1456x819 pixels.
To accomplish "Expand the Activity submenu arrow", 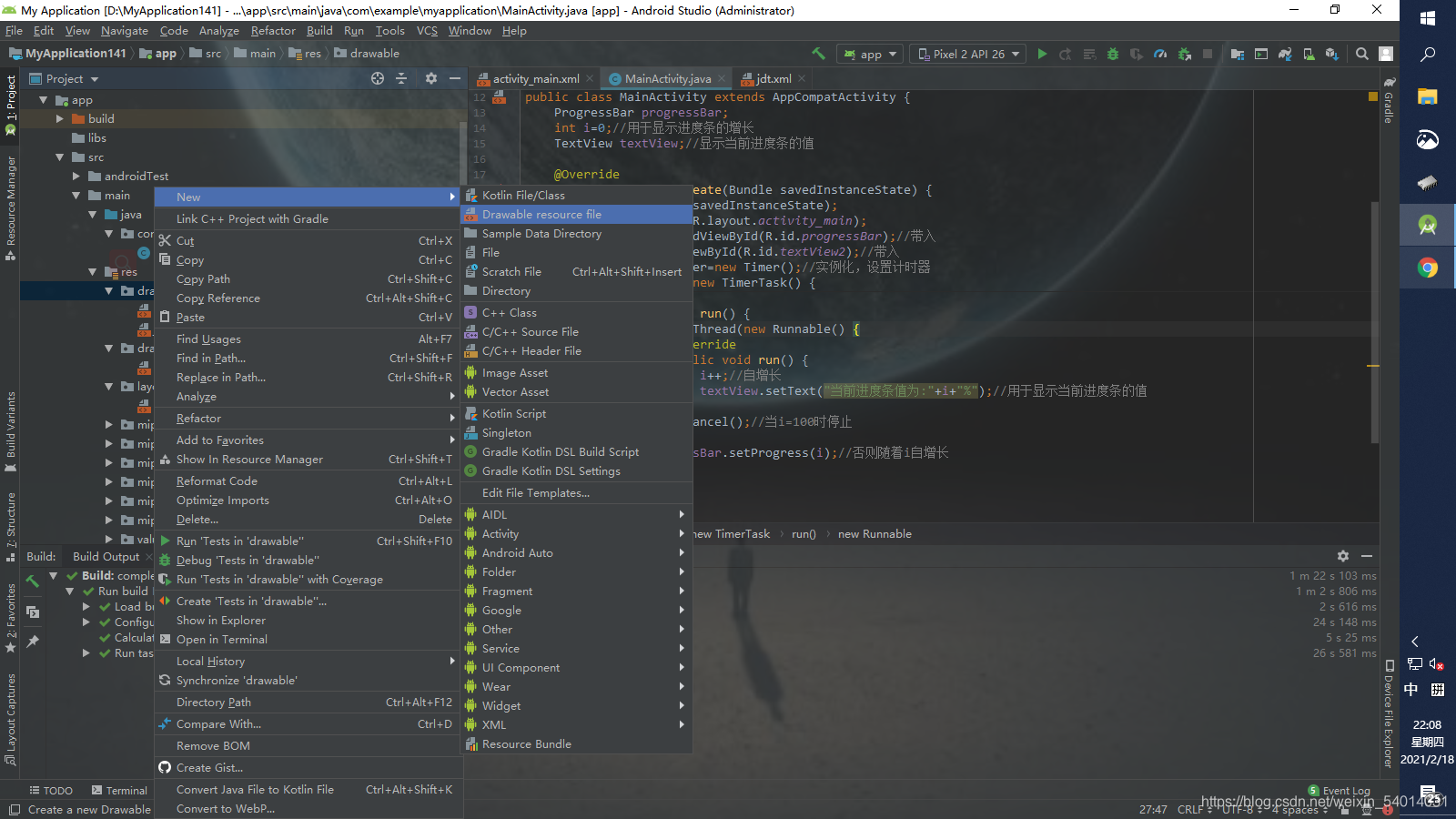I will coord(682,534).
